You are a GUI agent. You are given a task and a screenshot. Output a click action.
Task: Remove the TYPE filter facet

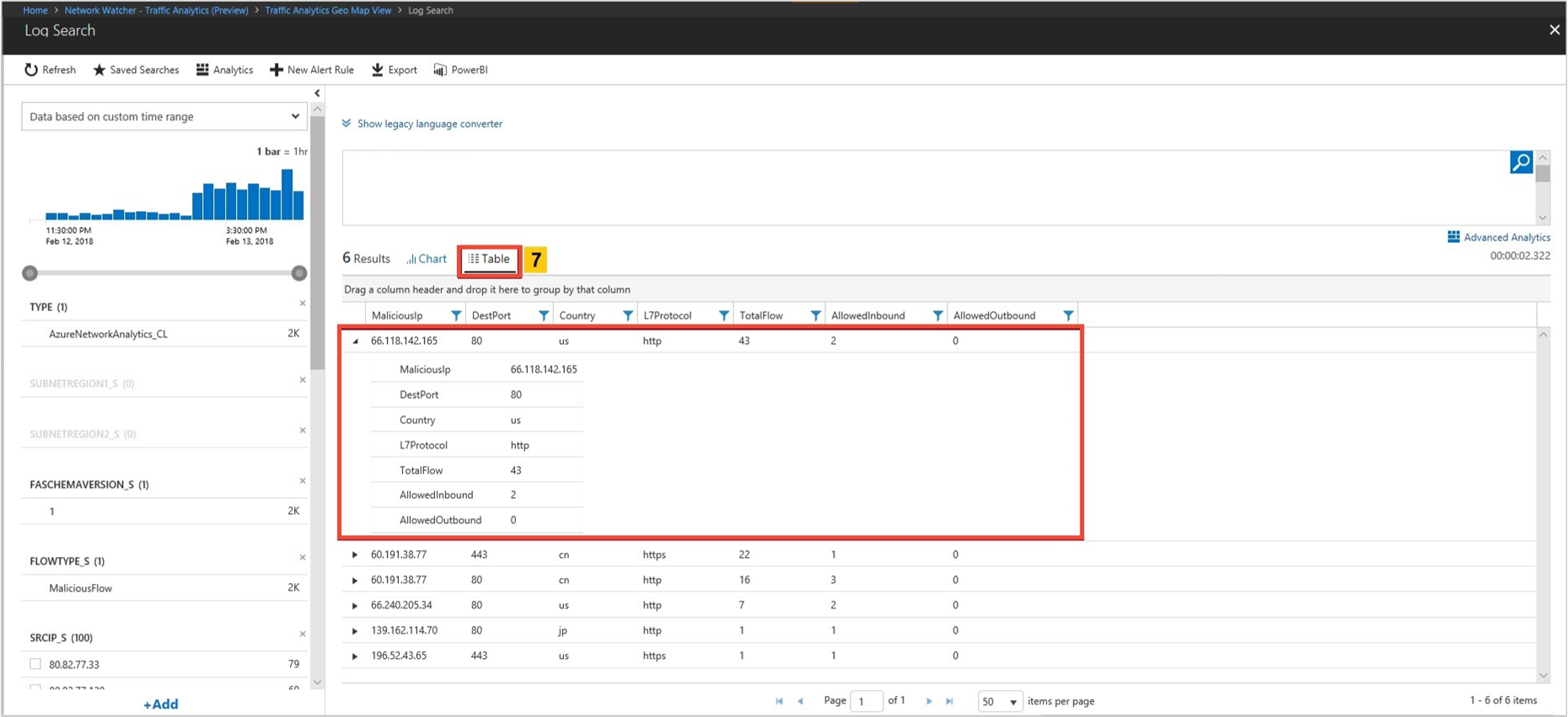(303, 303)
